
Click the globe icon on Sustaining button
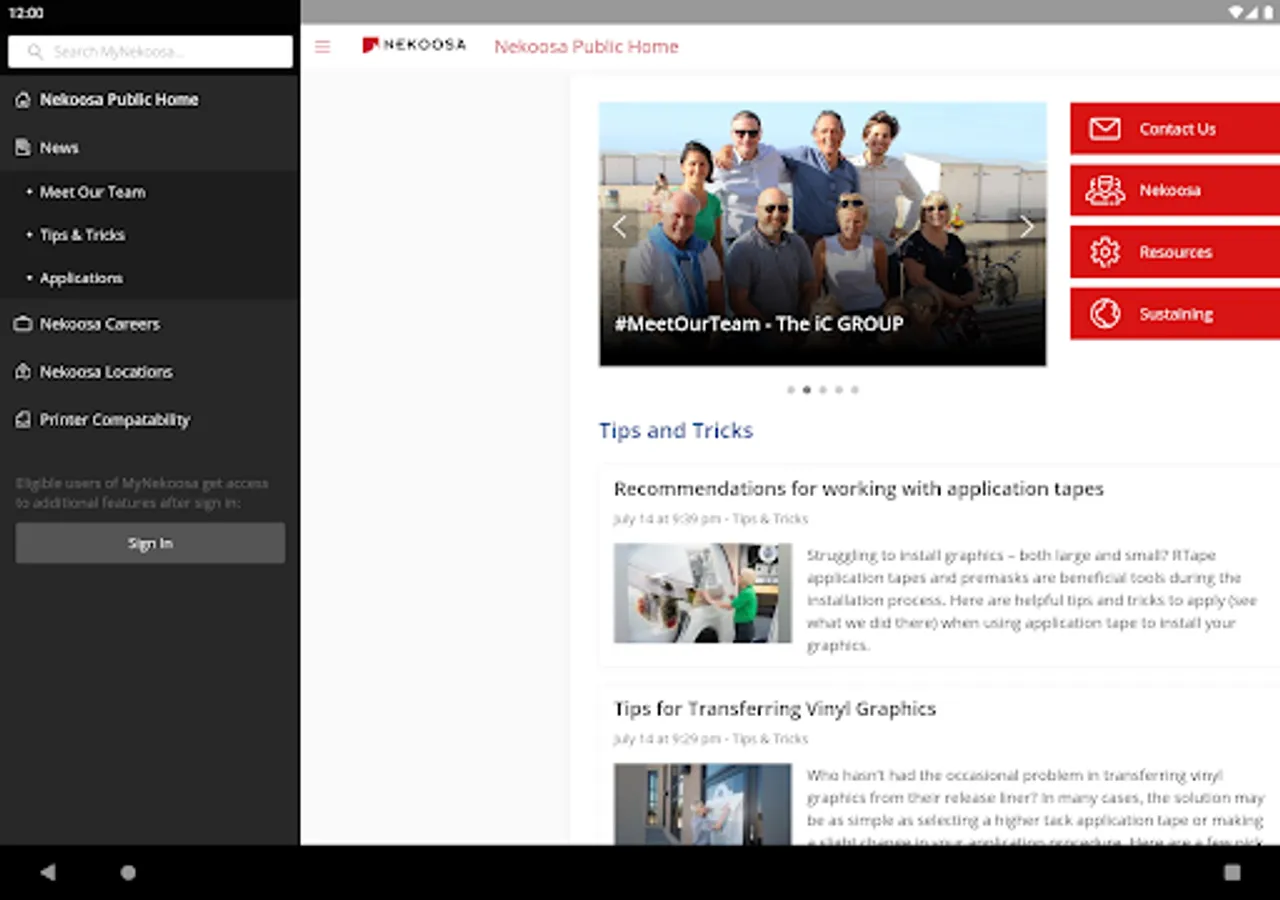pyautogui.click(x=1105, y=314)
